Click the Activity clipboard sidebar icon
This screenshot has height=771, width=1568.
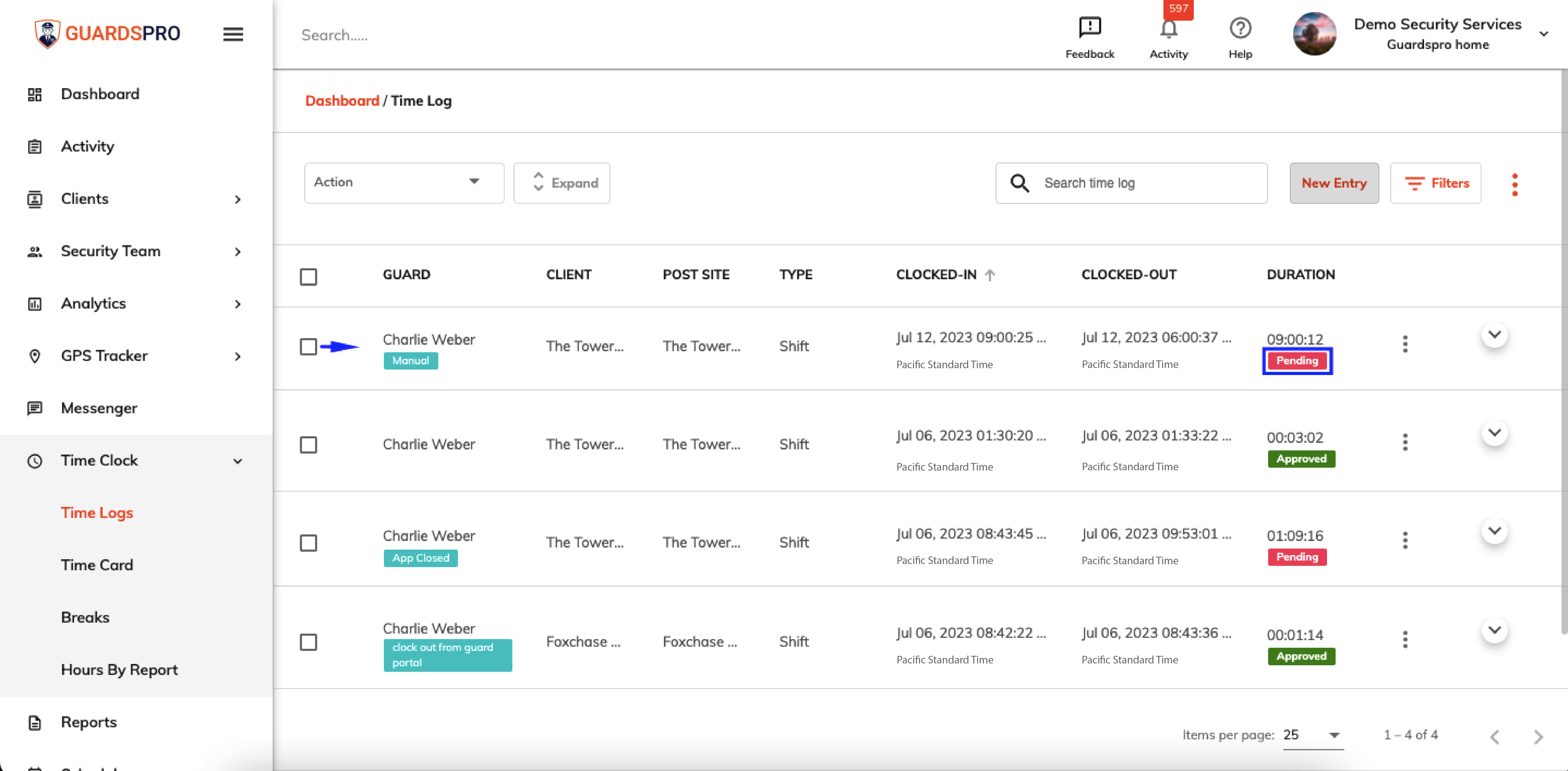(35, 147)
